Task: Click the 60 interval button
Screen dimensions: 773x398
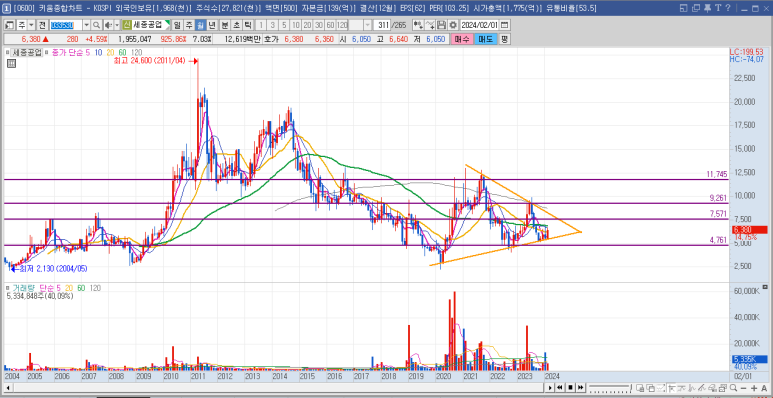Action: tap(330, 25)
